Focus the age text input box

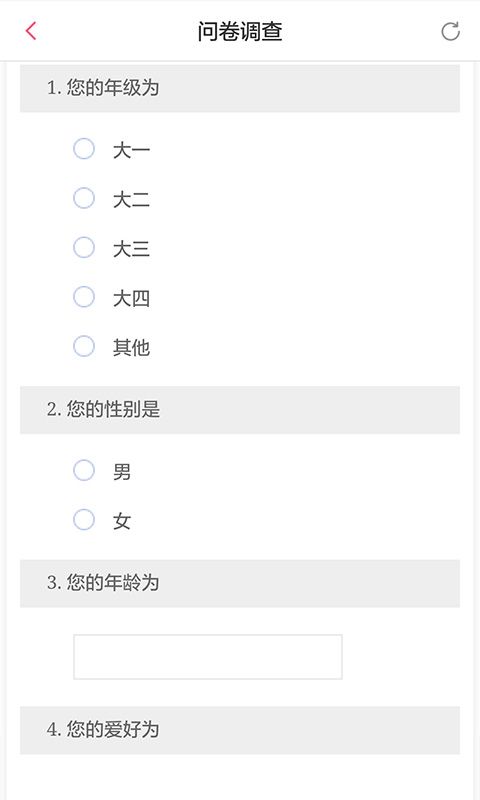tap(208, 657)
